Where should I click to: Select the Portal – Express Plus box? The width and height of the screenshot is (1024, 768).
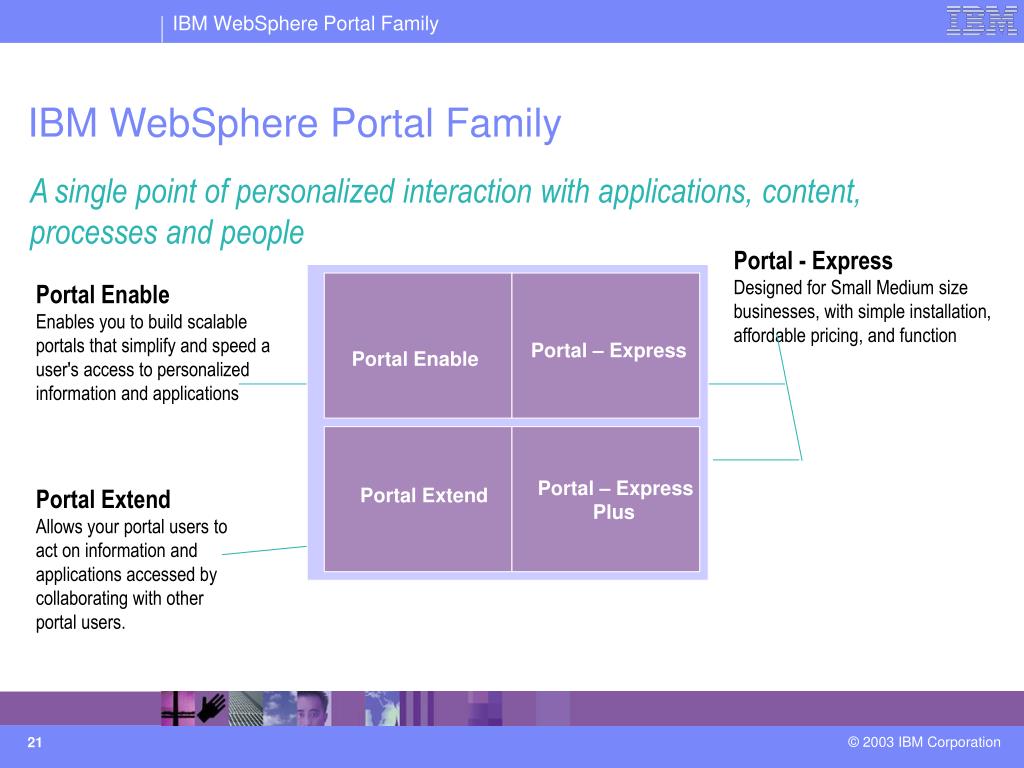pos(606,499)
